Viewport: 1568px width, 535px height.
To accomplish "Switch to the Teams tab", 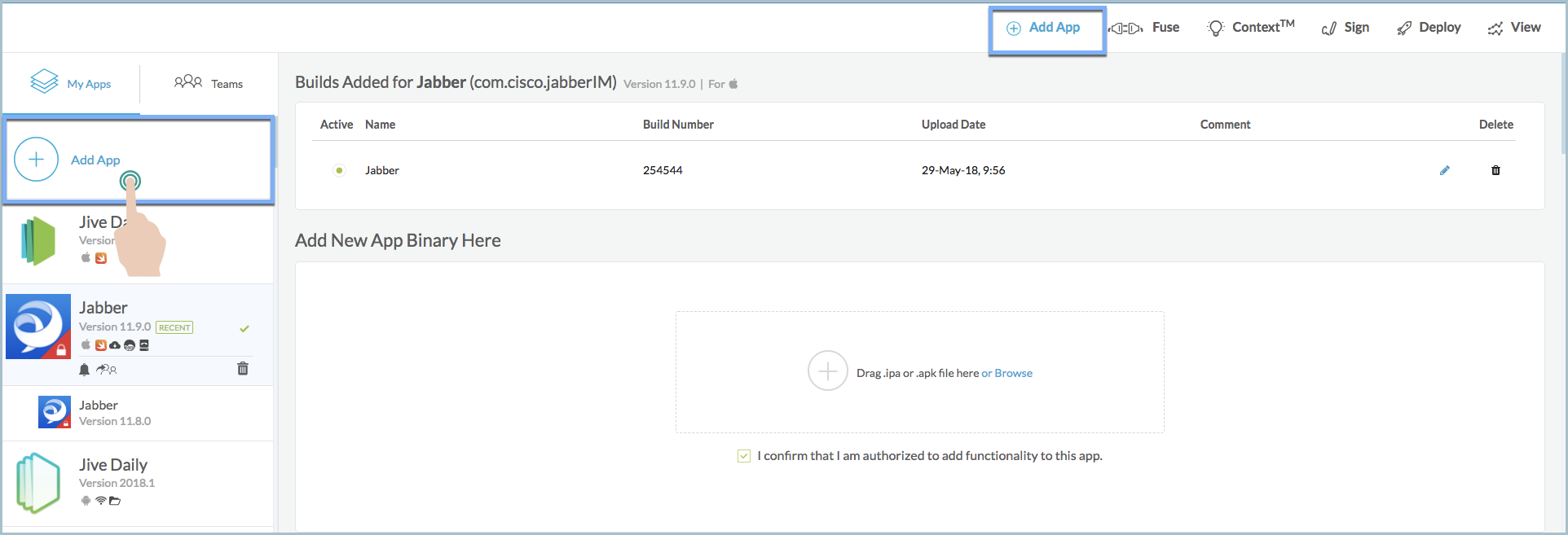I will (209, 83).
